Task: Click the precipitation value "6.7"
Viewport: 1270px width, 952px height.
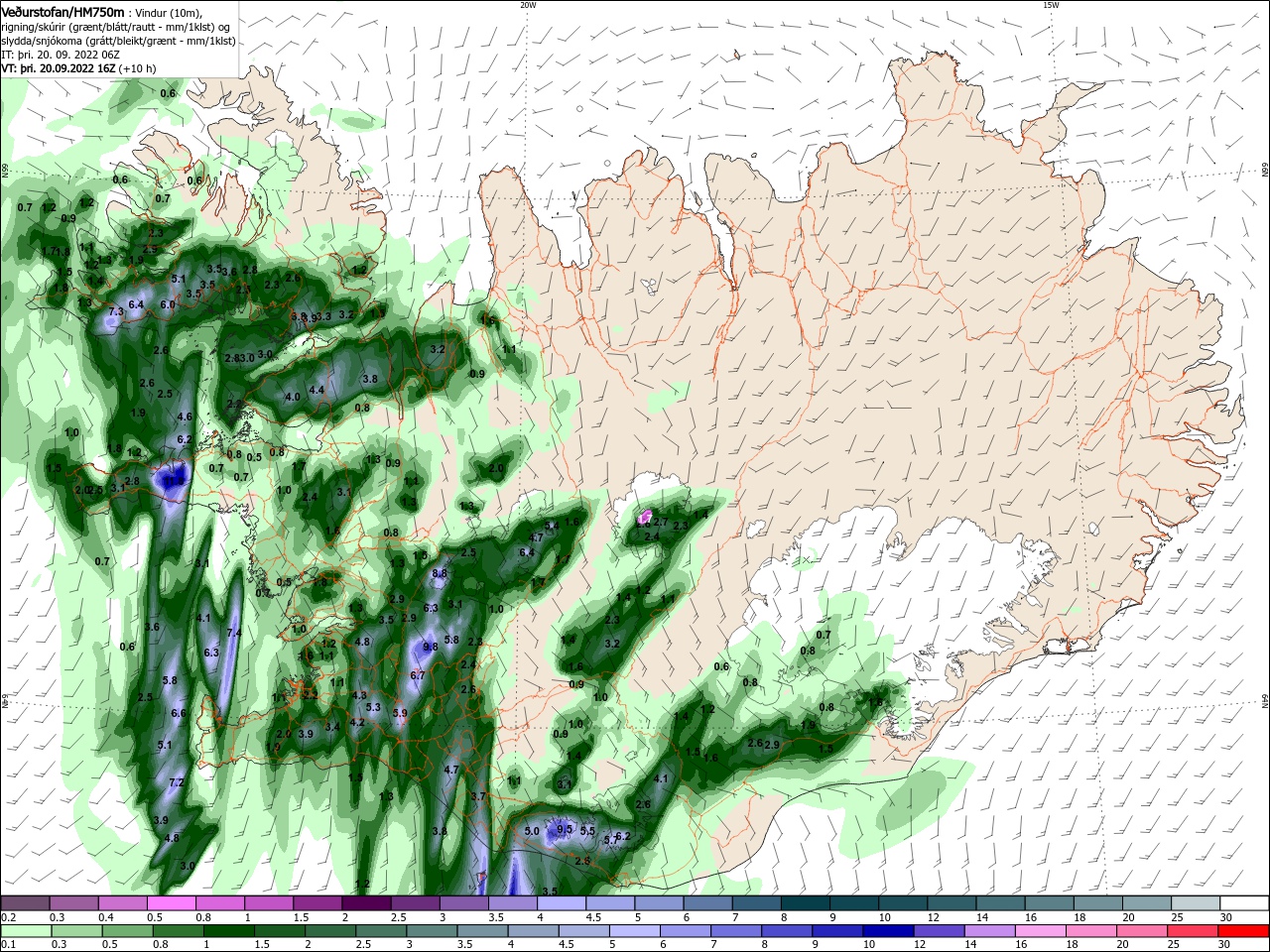Action: coord(418,675)
